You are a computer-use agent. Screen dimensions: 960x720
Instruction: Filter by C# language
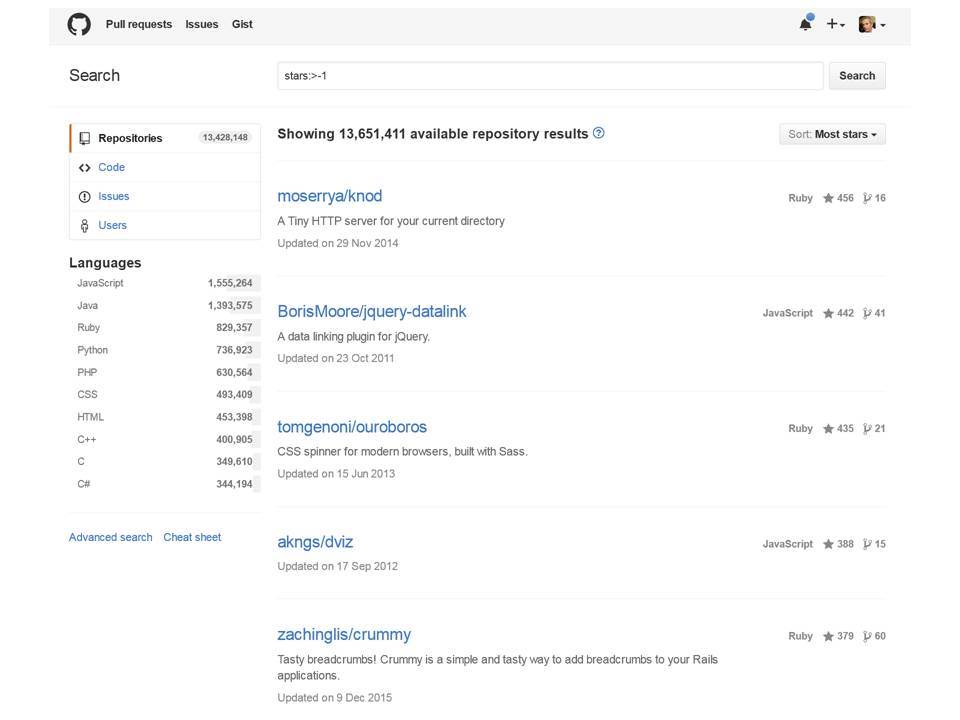(x=165, y=484)
